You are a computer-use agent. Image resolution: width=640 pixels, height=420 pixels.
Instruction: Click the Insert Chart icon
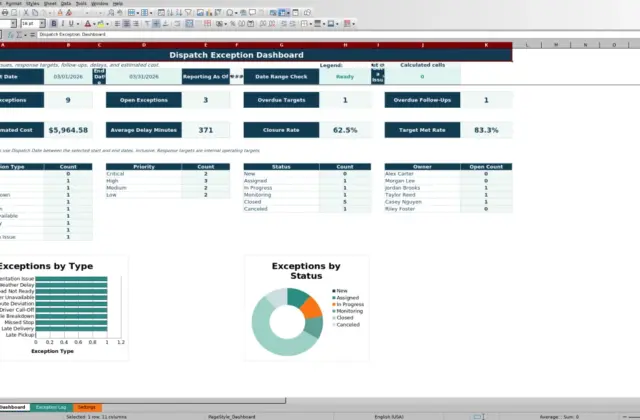pyautogui.click(x=209, y=13)
